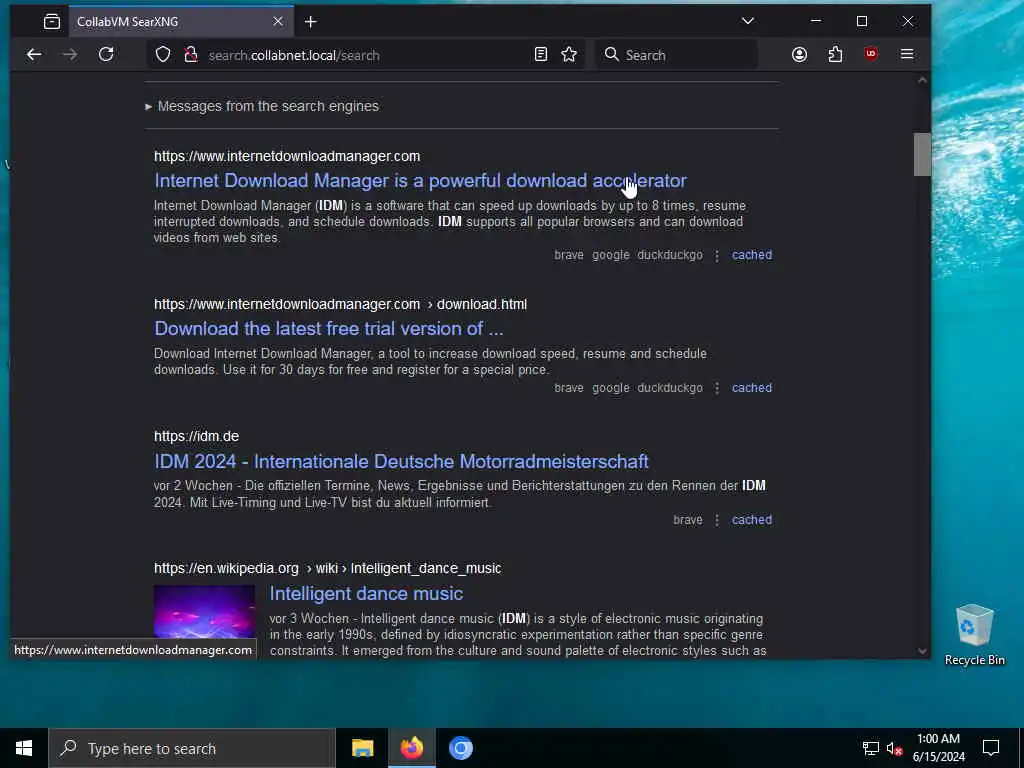Open Download the latest free trial version link
Screen dimensions: 1024x768
(x=328, y=328)
